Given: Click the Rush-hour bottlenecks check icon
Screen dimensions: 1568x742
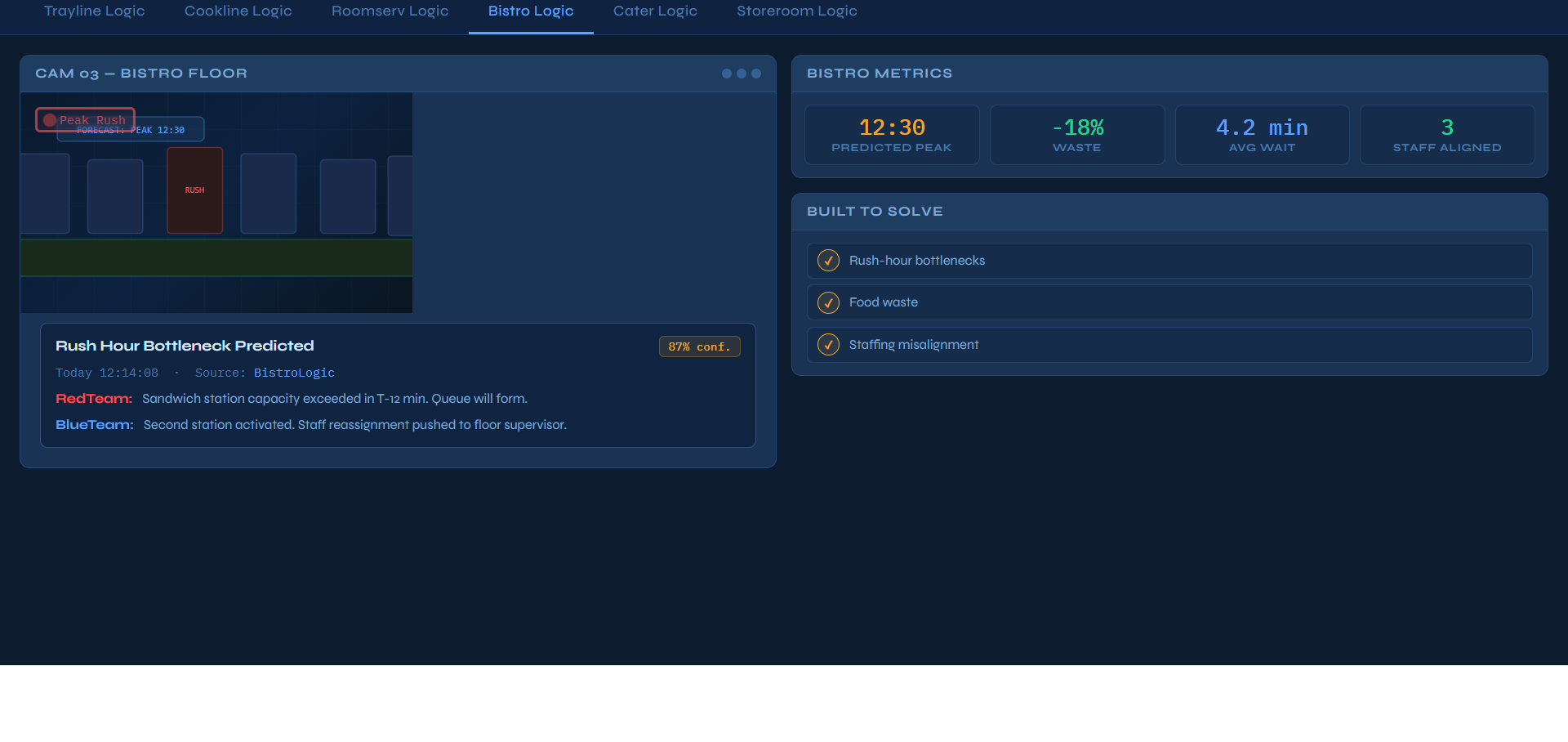Looking at the screenshot, I should tap(828, 261).
